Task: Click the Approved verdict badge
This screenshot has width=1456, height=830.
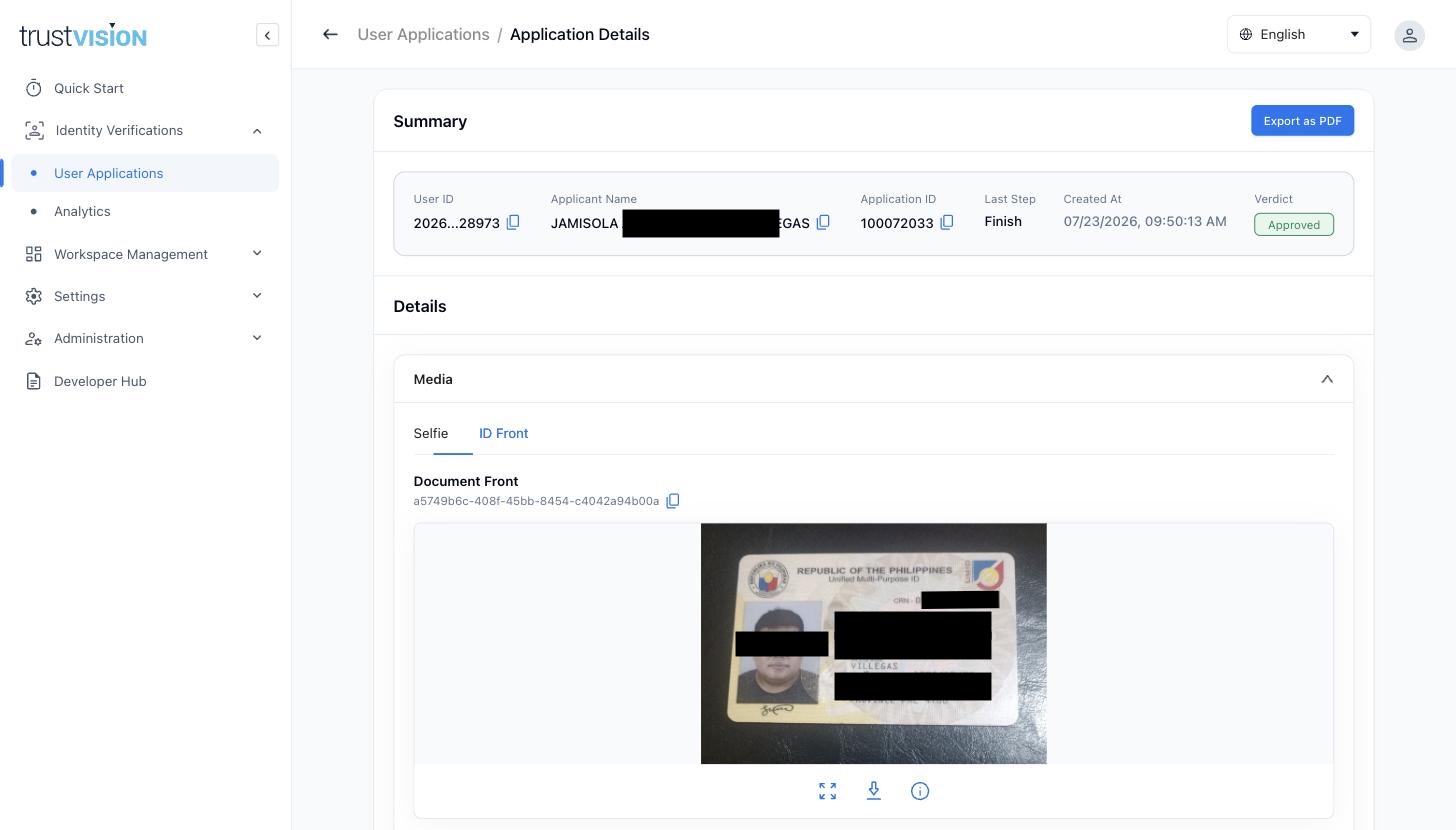Action: (1294, 225)
